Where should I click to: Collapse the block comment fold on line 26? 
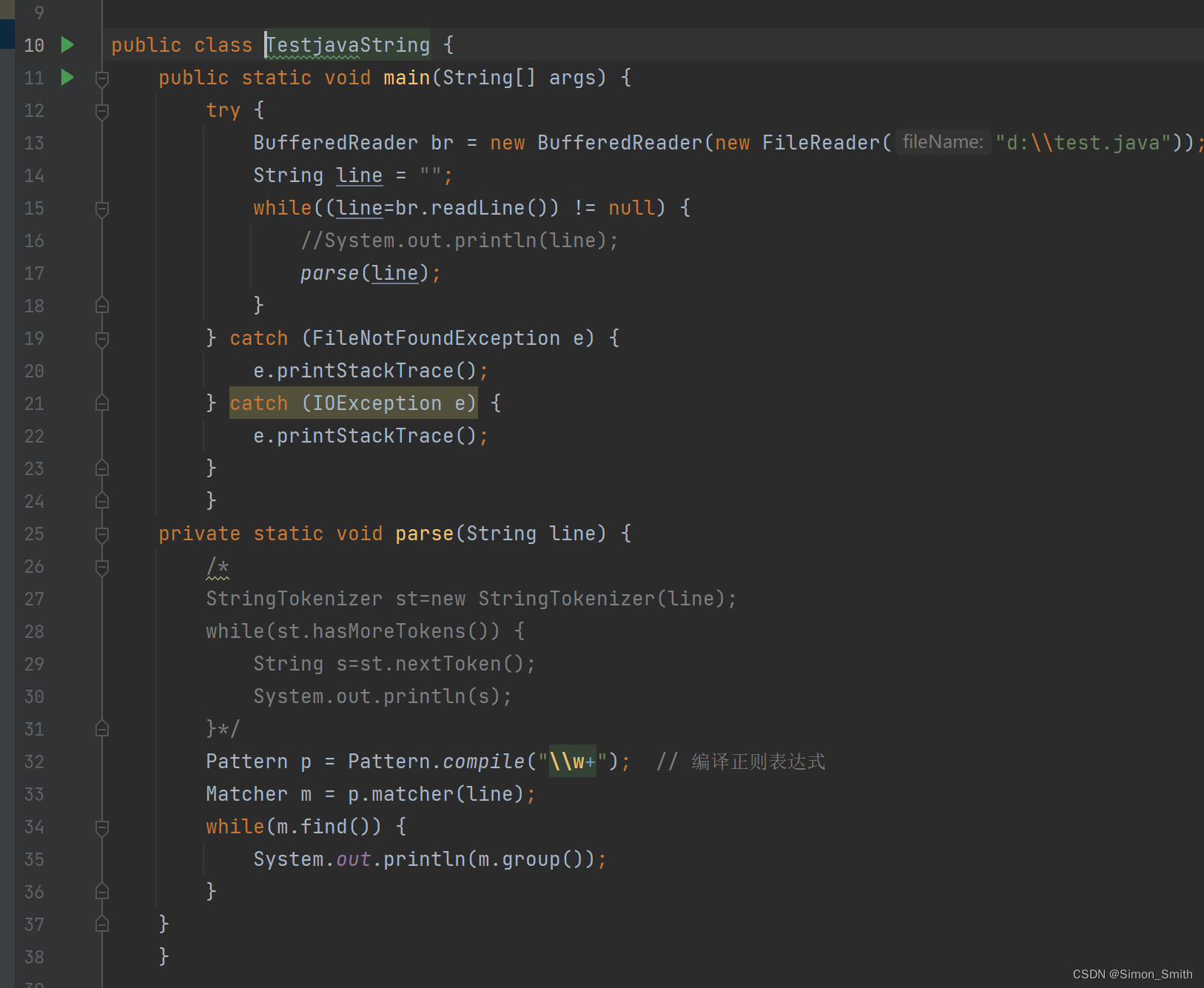click(102, 567)
